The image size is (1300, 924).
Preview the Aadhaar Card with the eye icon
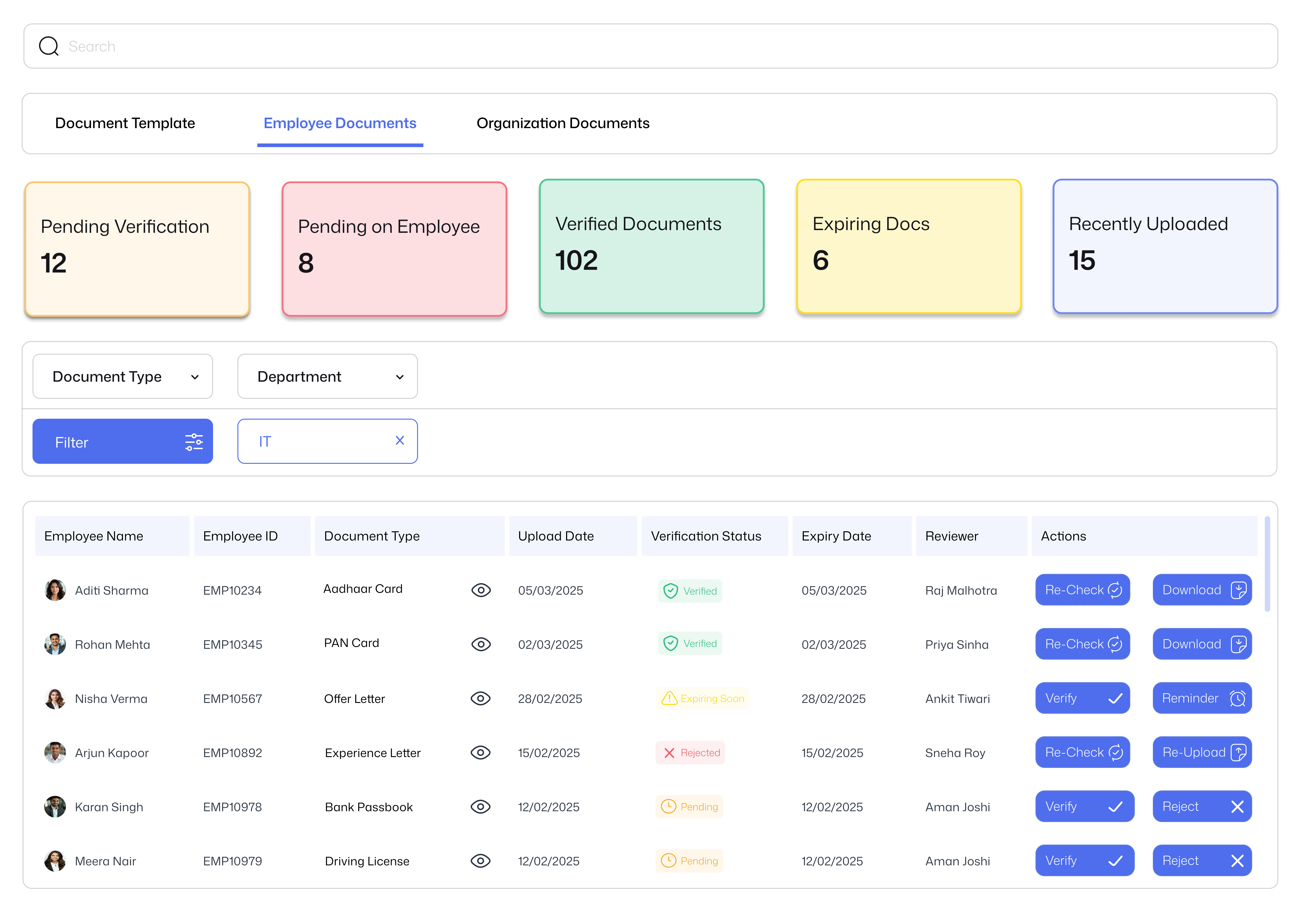[481, 590]
